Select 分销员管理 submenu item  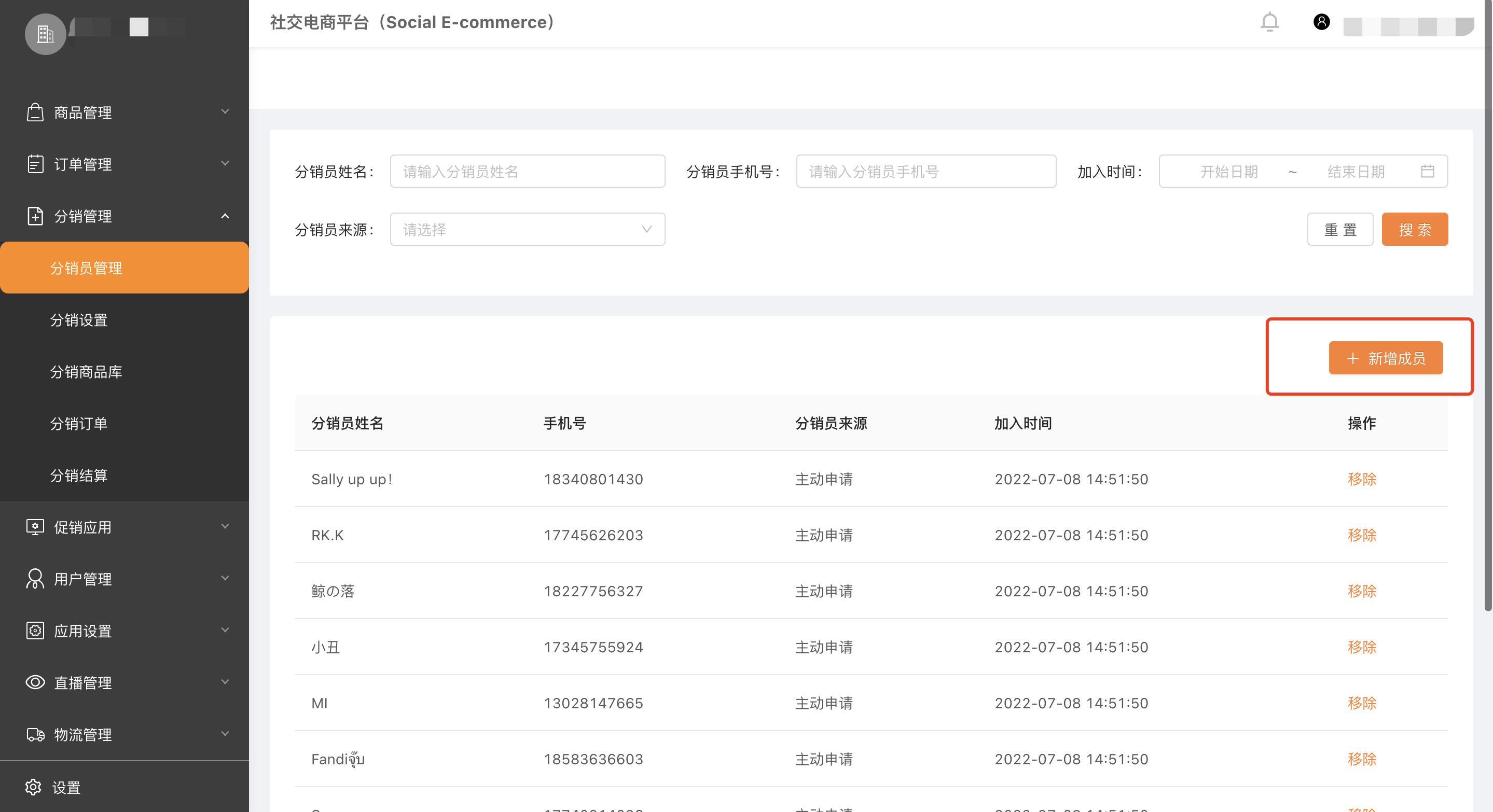click(x=125, y=268)
